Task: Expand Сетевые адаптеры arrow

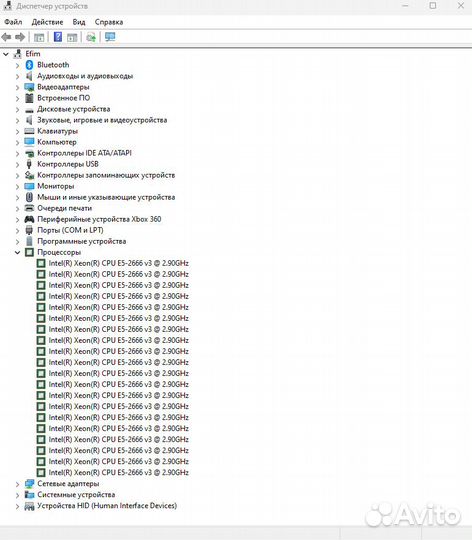Action: (x=18, y=484)
